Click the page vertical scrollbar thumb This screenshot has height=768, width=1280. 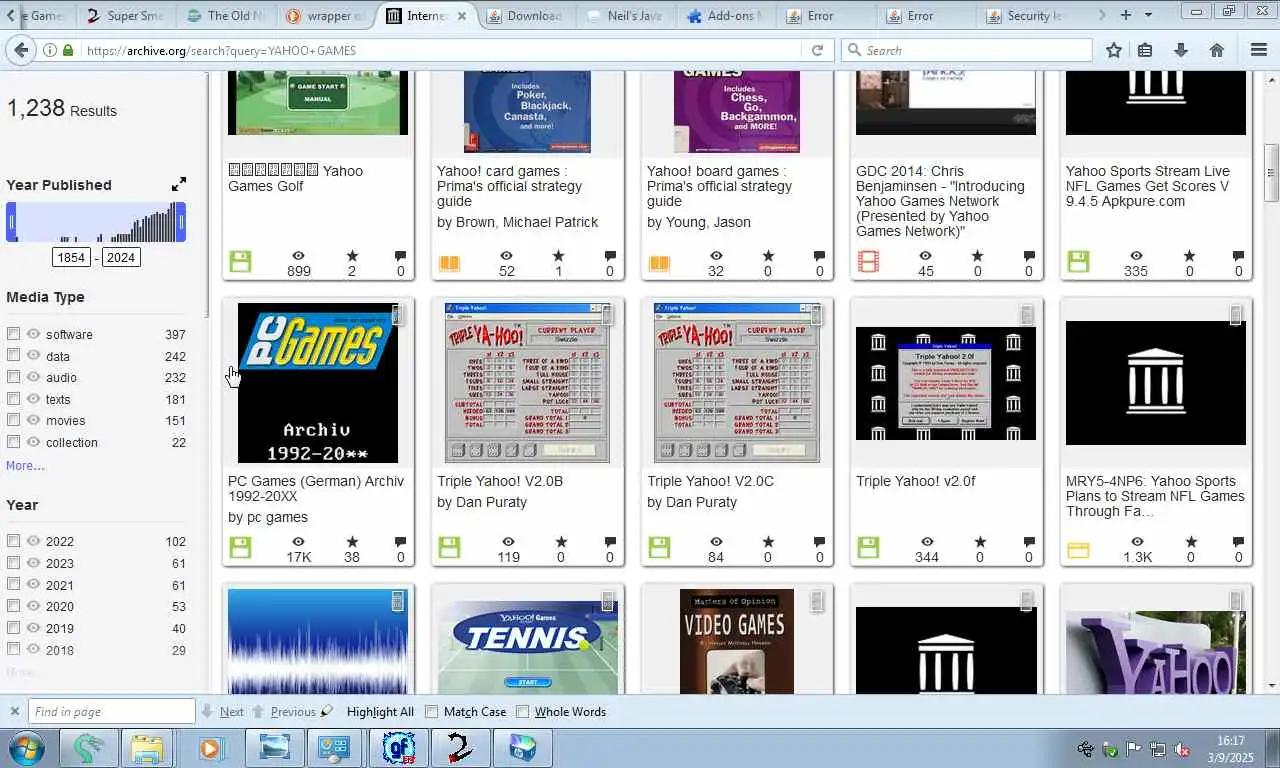point(1272,174)
